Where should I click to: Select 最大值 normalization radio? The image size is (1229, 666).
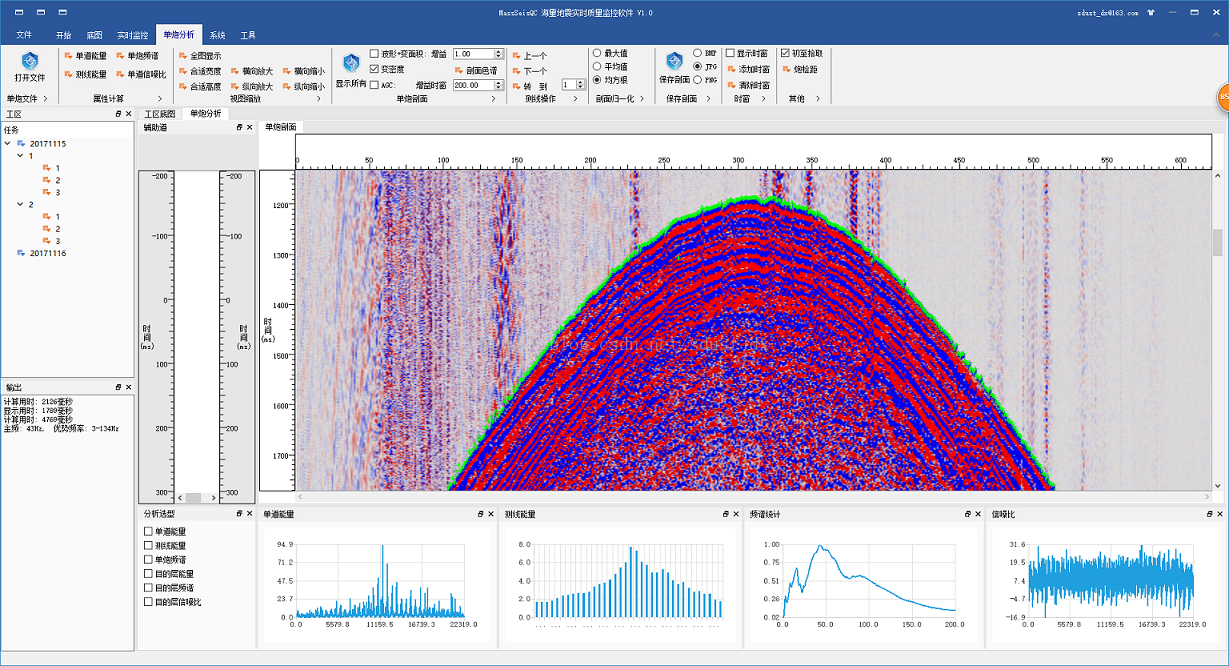click(597, 53)
